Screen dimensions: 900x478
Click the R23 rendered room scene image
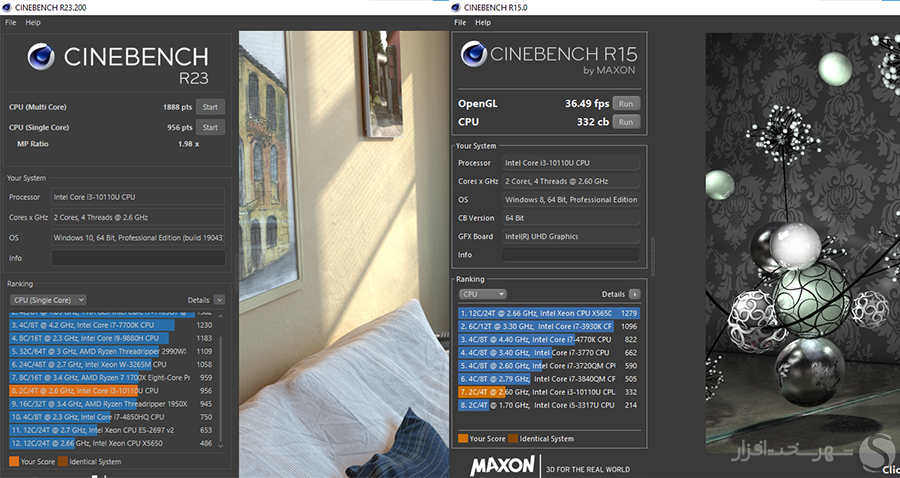coord(344,254)
